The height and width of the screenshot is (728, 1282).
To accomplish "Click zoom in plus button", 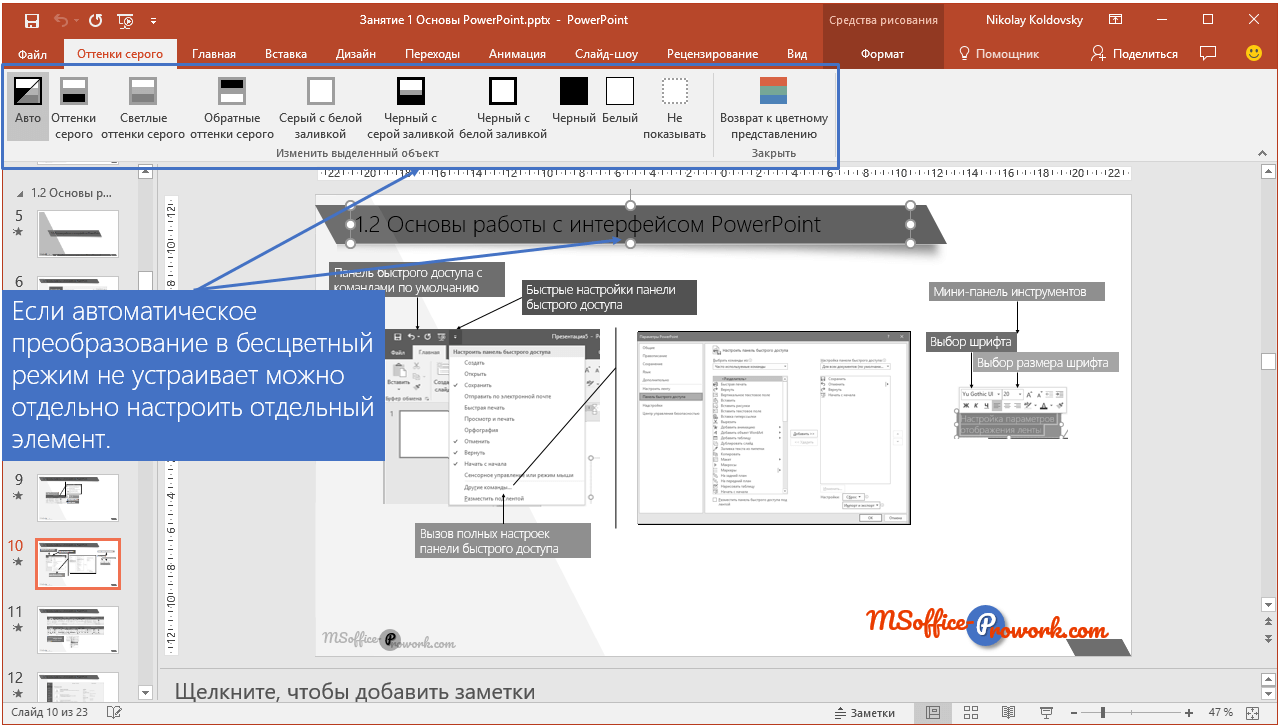I will (x=1189, y=713).
